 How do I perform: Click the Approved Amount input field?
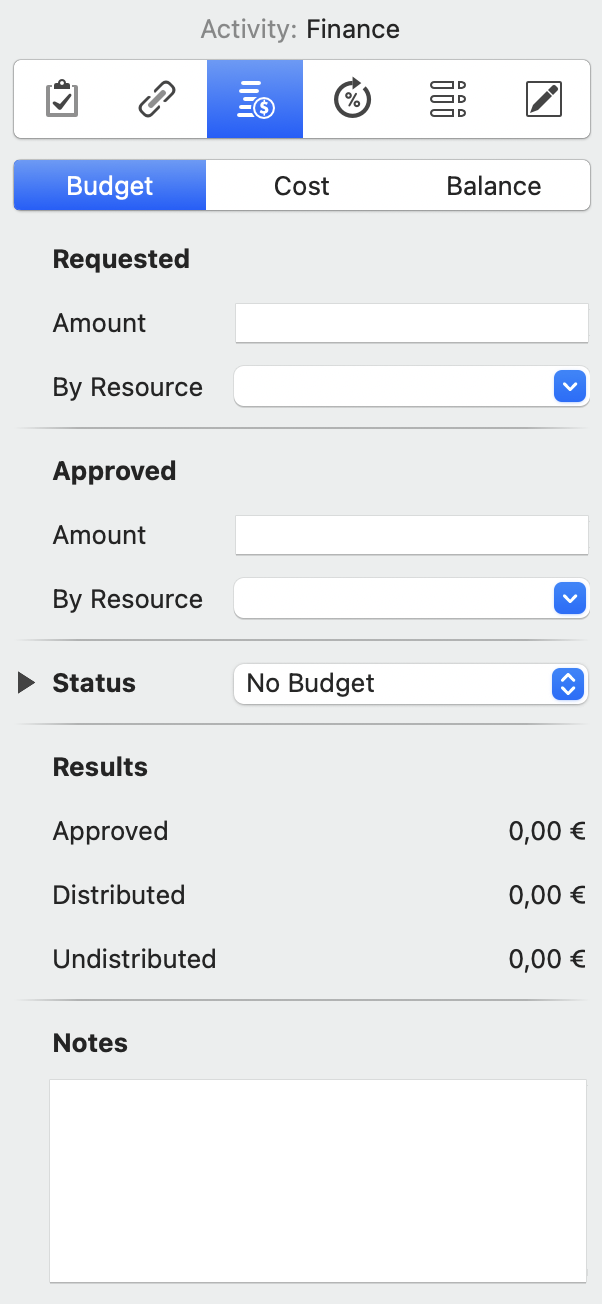pyautogui.click(x=411, y=535)
